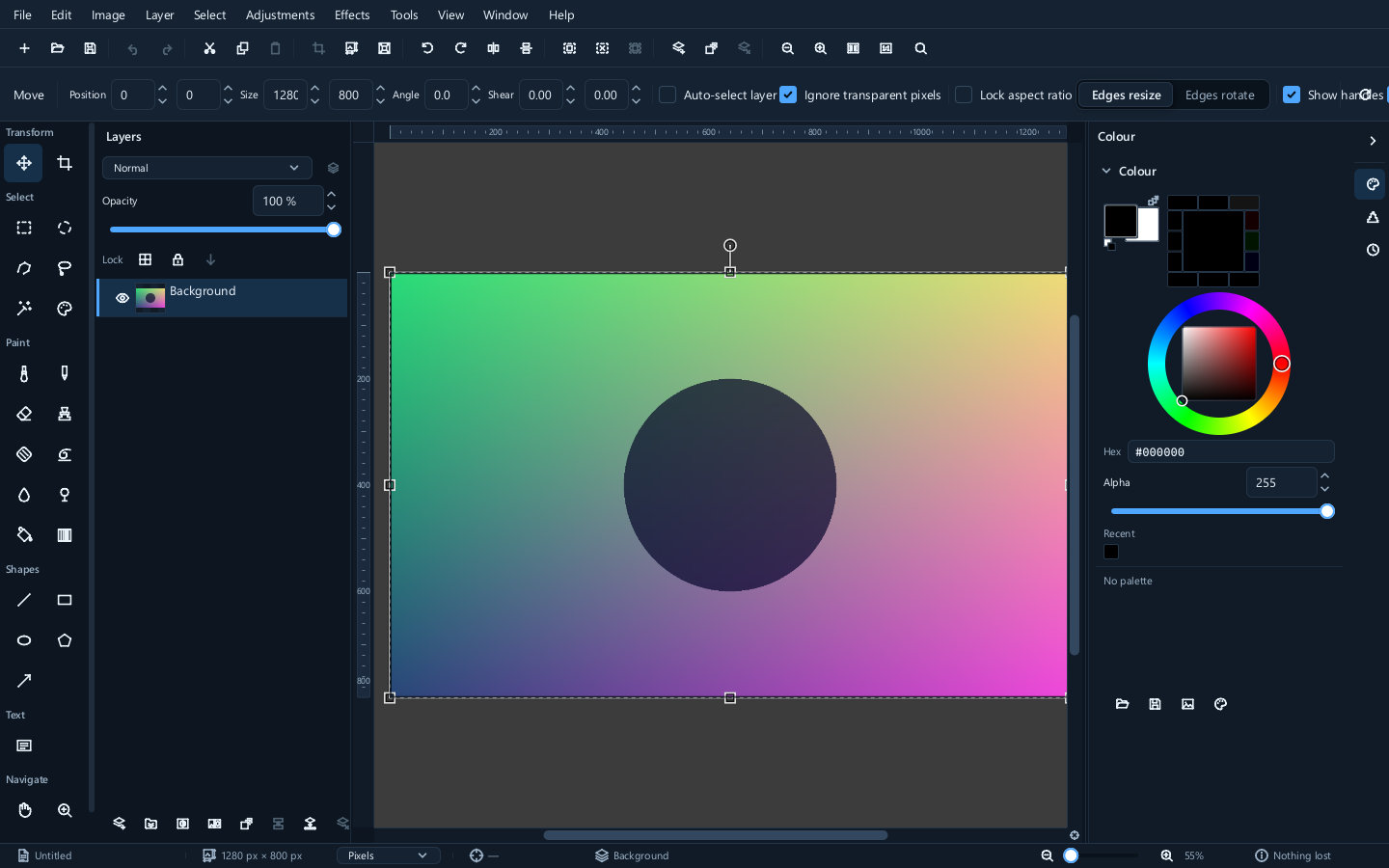The height and width of the screenshot is (868, 1389).
Task: Open the Image menu
Action: pyautogui.click(x=108, y=14)
